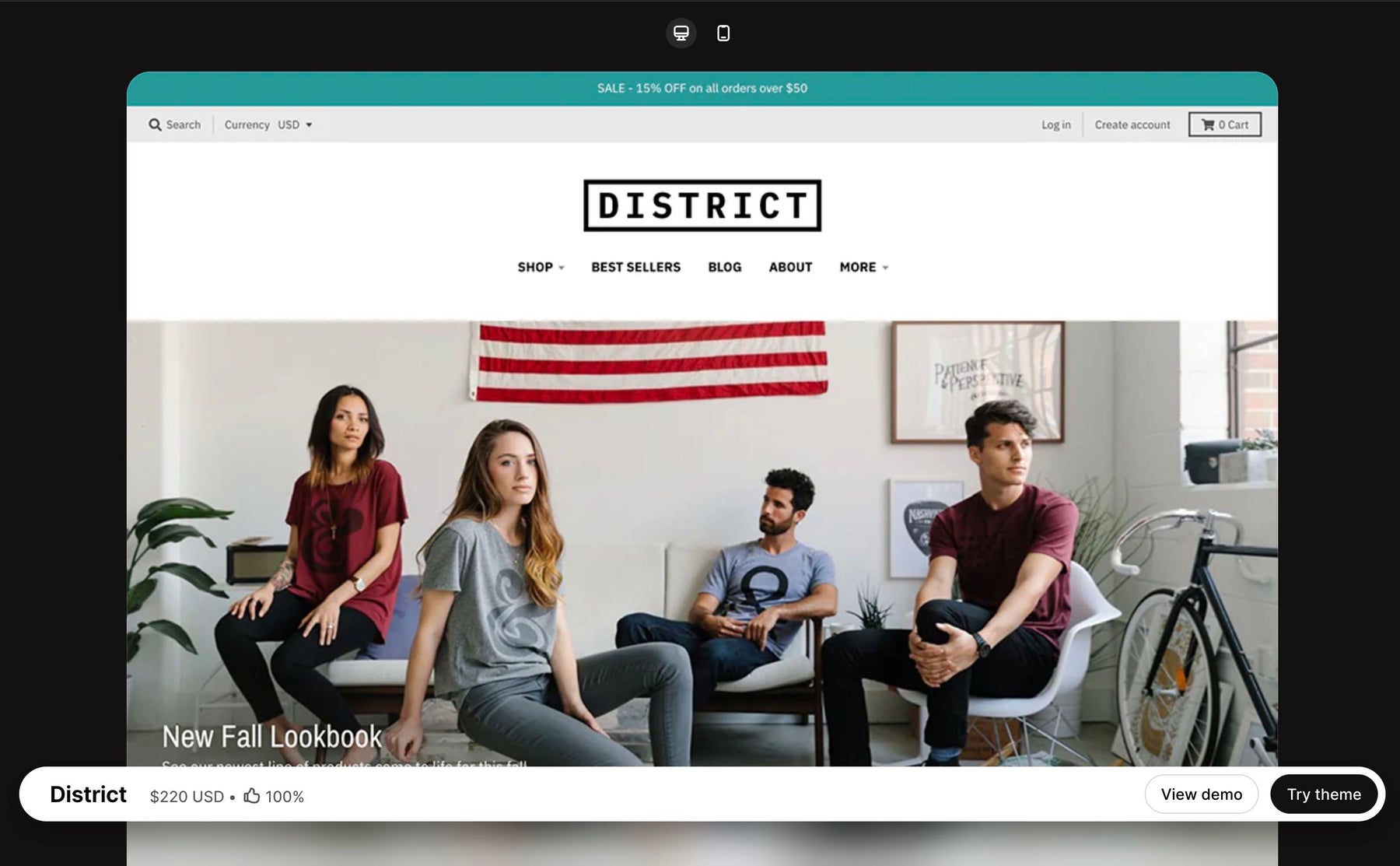Click the thumbs up rating icon
The height and width of the screenshot is (866, 1400).
[x=251, y=795]
